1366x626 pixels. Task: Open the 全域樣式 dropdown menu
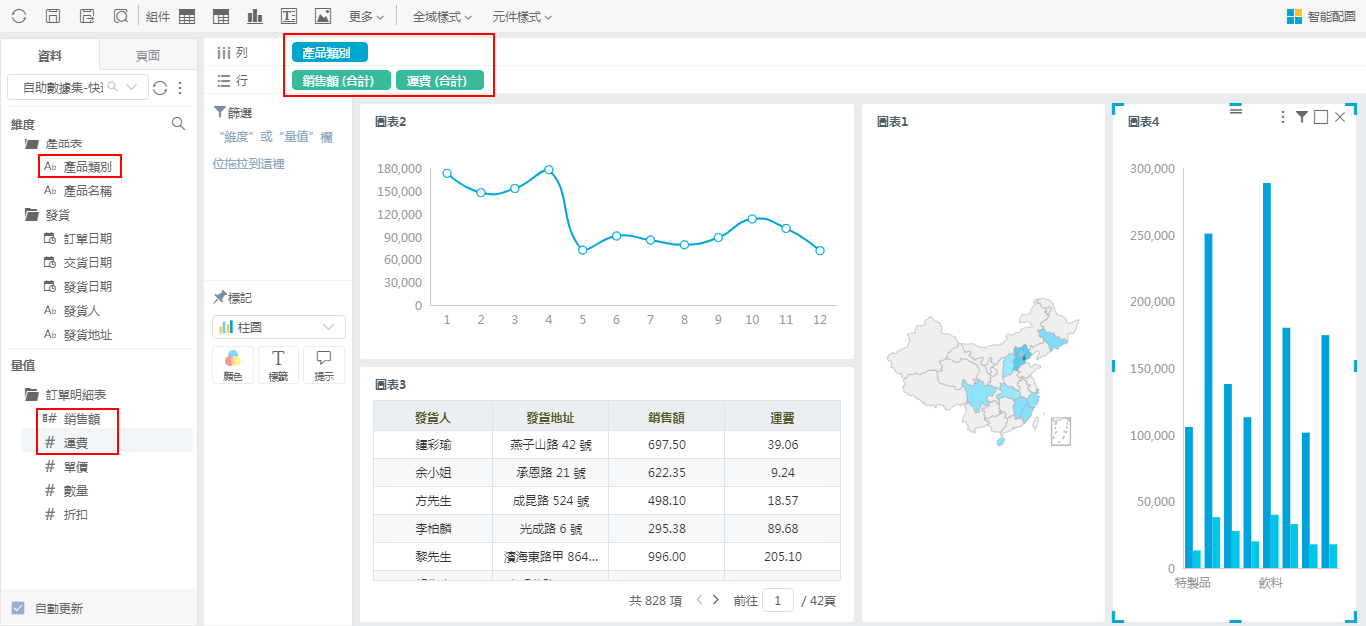[x=442, y=17]
